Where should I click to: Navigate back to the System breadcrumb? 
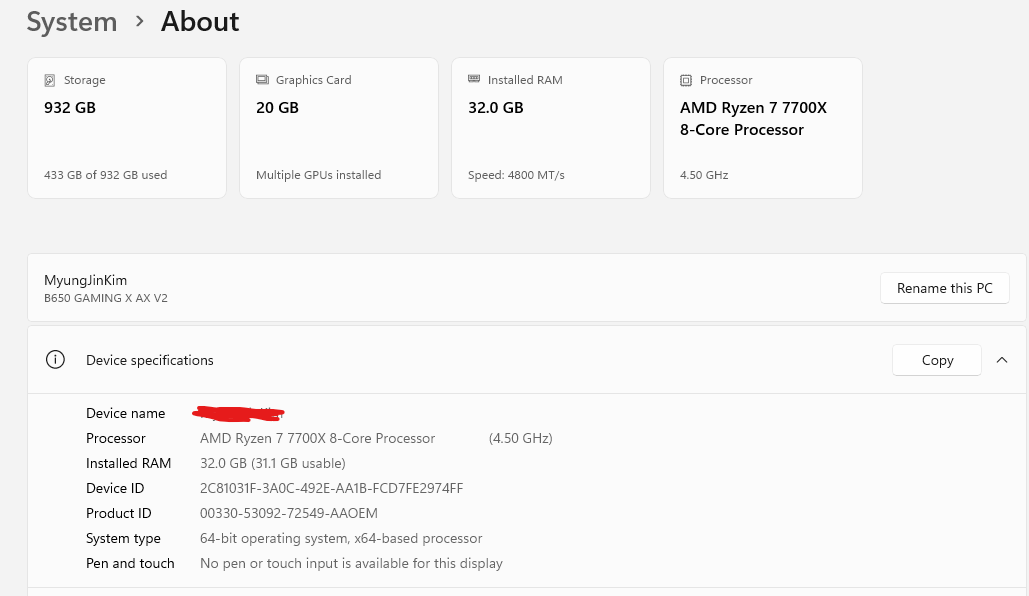[71, 22]
